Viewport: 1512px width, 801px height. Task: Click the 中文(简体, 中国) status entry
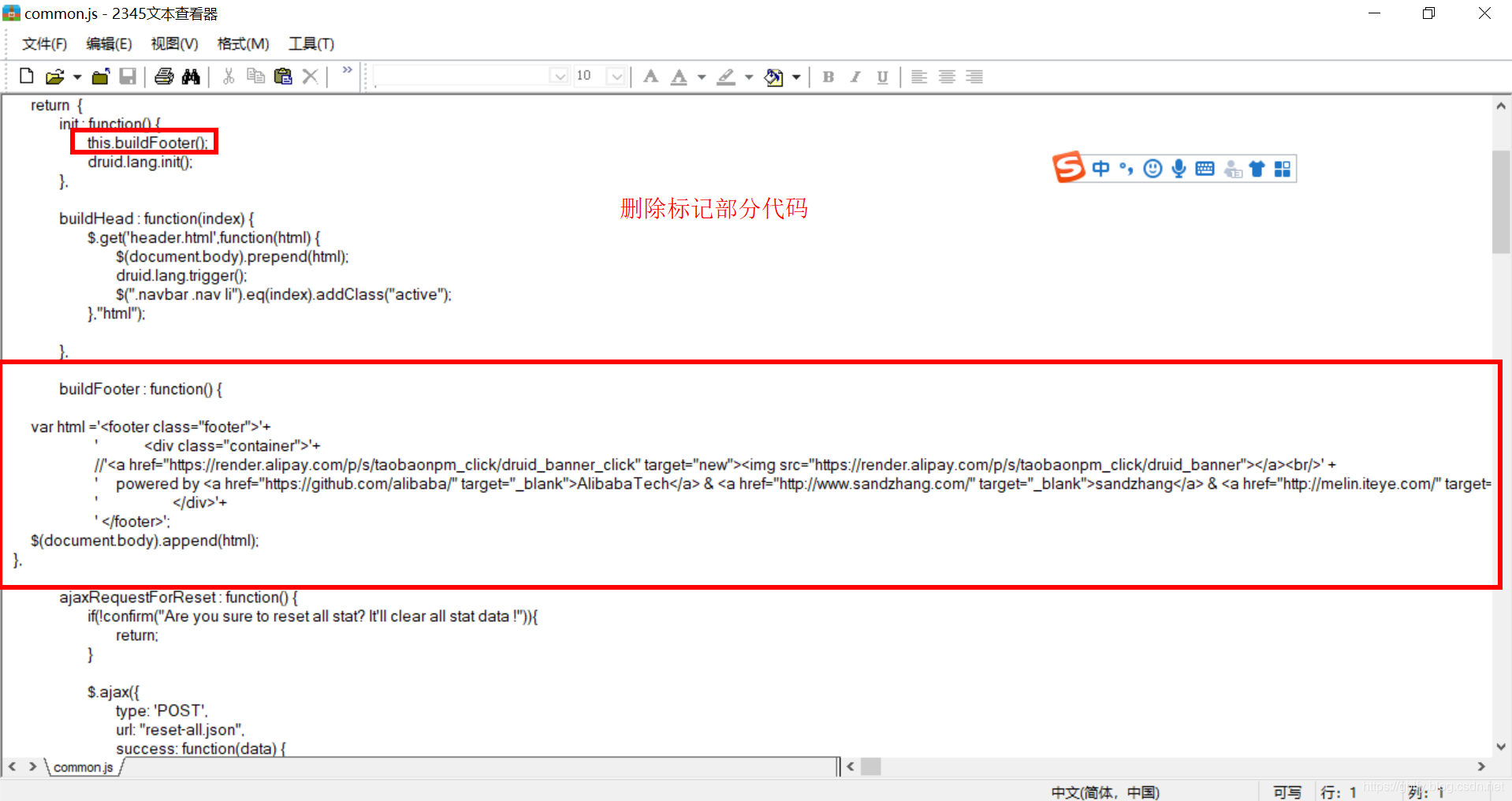(x=1105, y=792)
